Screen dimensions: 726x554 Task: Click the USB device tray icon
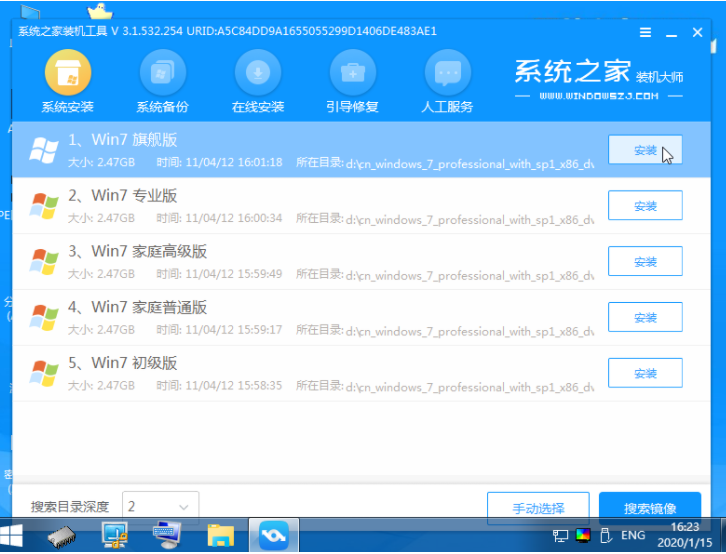coord(606,535)
